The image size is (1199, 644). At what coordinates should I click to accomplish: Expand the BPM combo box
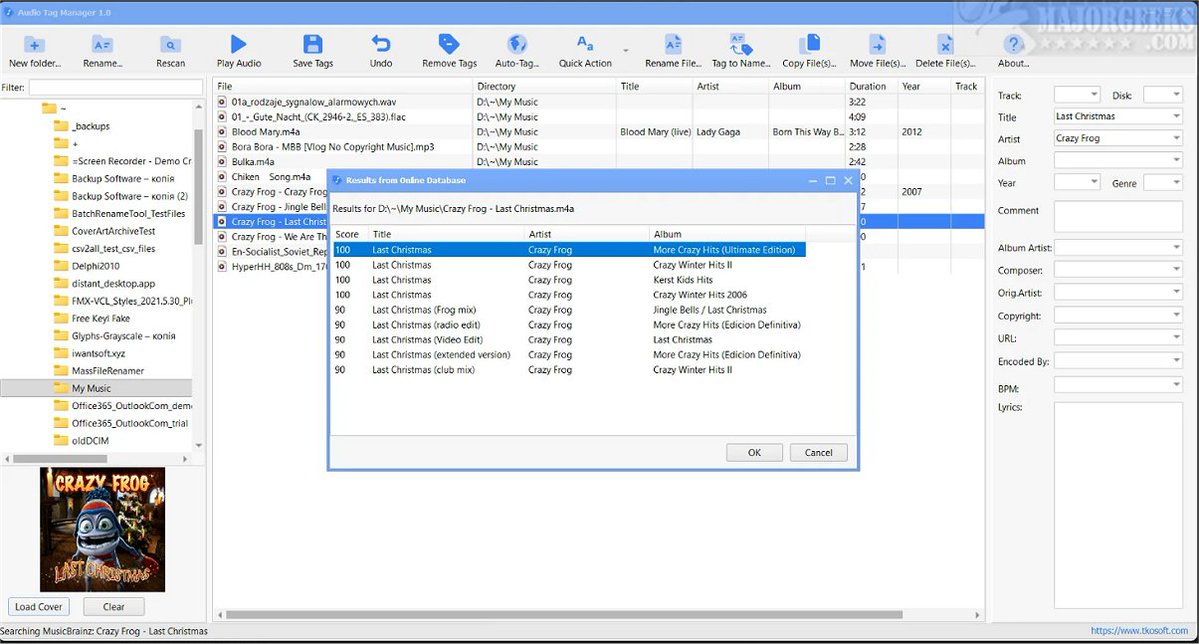(1176, 385)
